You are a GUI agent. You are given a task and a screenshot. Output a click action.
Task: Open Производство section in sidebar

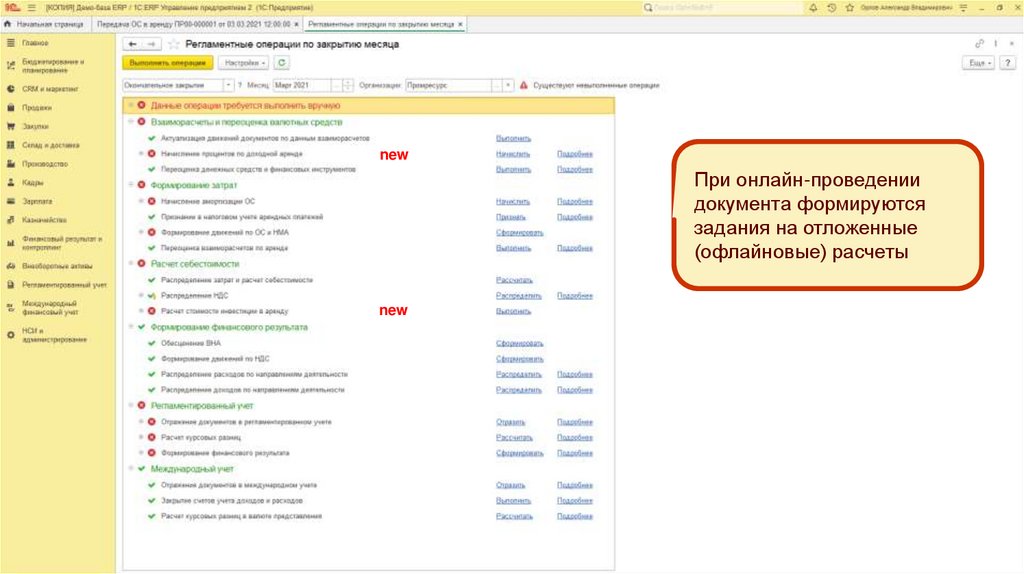[x=44, y=164]
